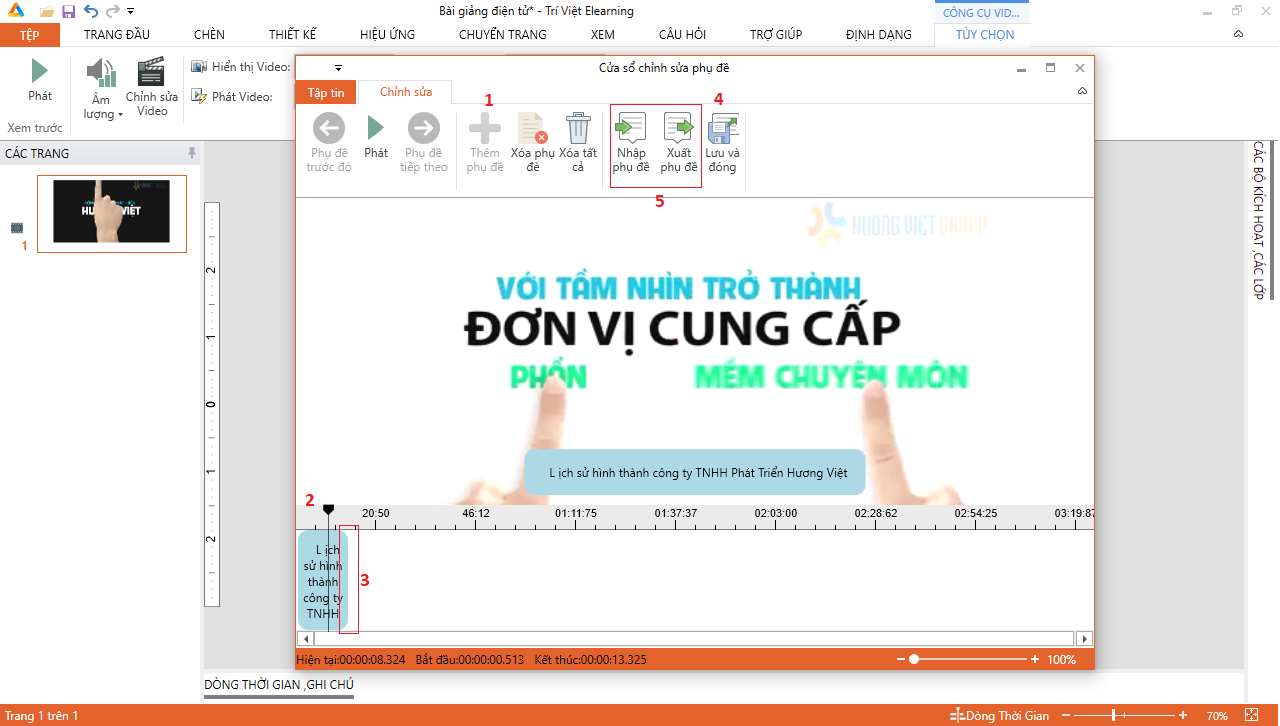
Task: Open the Âm lượng volume dropdown
Action: pos(101,89)
